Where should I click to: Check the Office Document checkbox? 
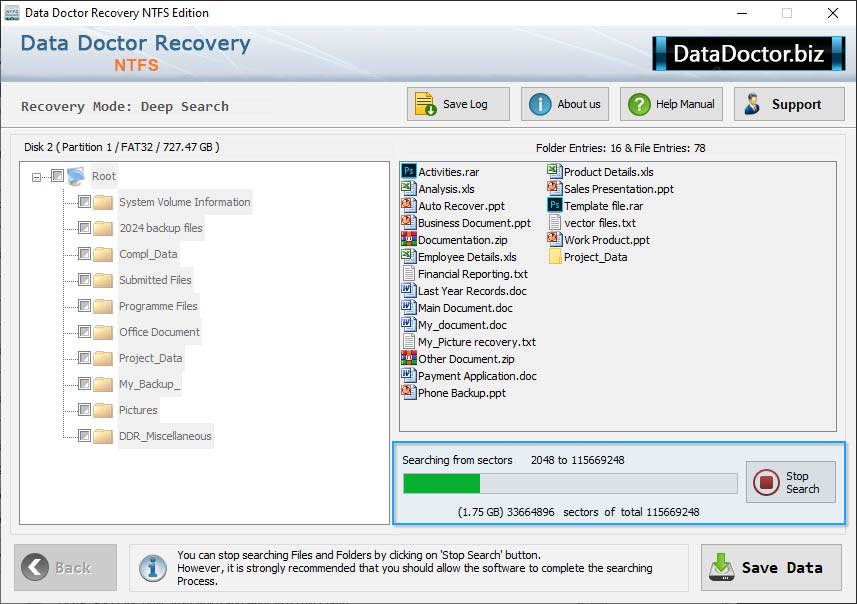(x=84, y=332)
